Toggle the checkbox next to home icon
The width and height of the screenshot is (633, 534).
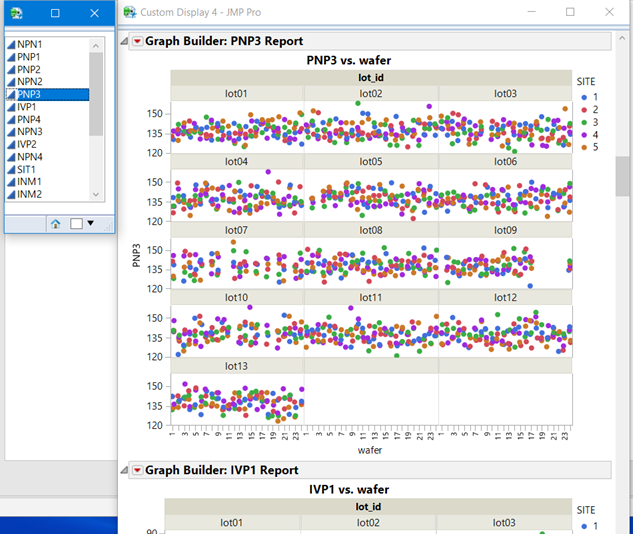click(76, 223)
